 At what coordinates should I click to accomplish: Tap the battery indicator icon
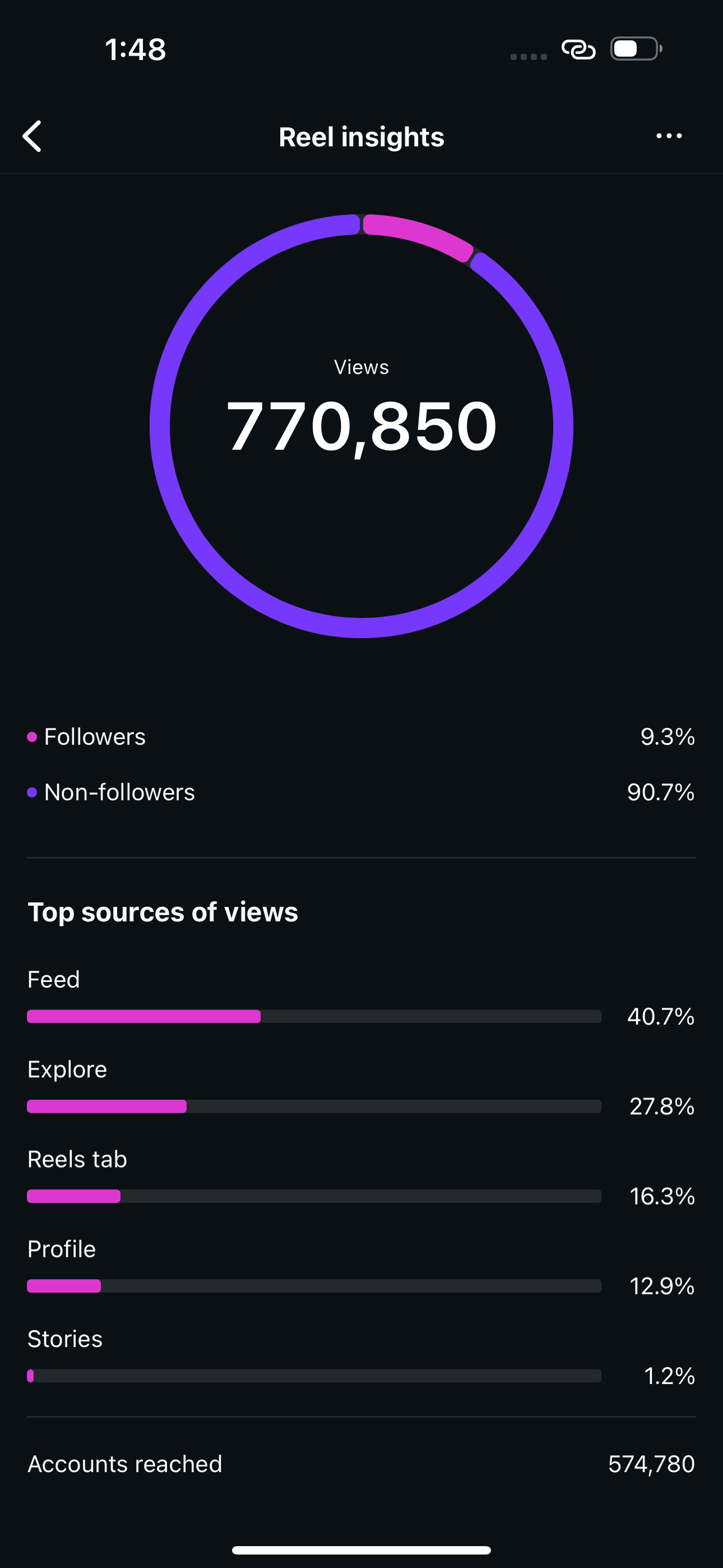[636, 49]
